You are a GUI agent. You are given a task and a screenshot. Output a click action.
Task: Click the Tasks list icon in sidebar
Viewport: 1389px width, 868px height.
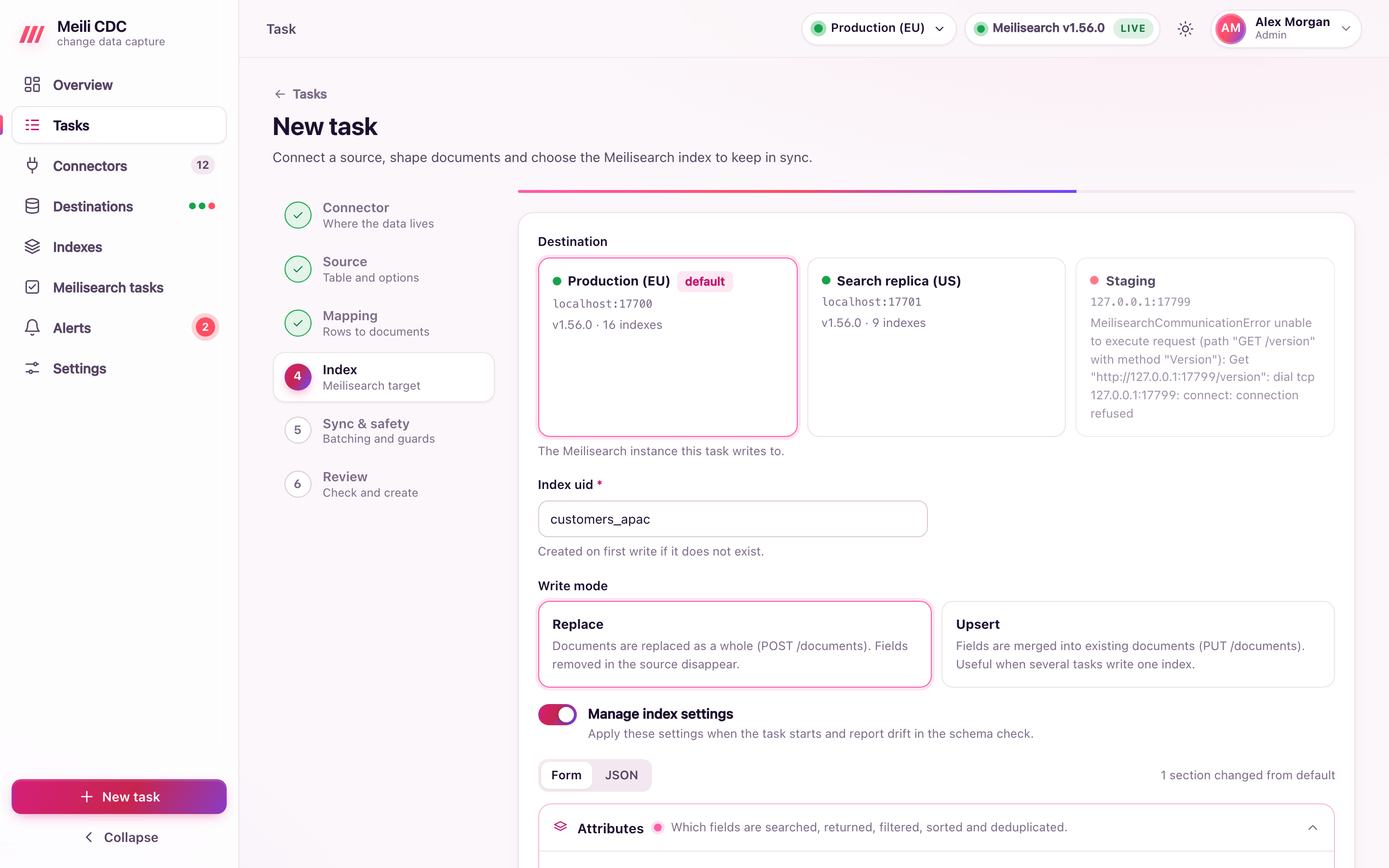(x=32, y=125)
